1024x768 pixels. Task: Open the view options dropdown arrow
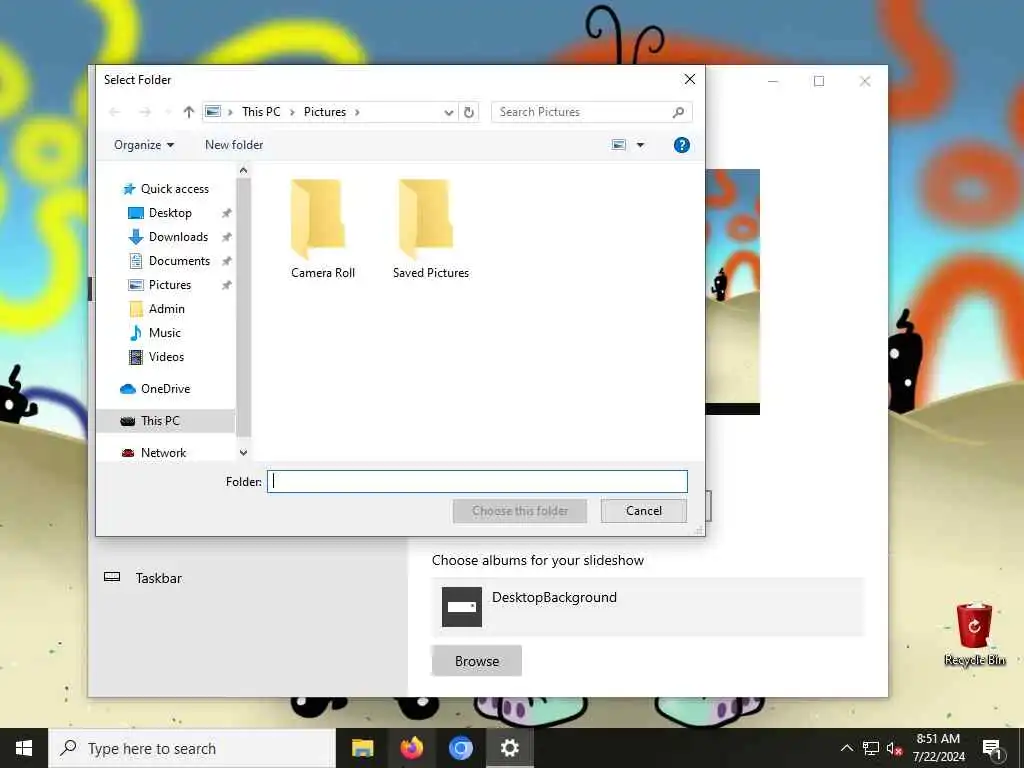coord(641,145)
